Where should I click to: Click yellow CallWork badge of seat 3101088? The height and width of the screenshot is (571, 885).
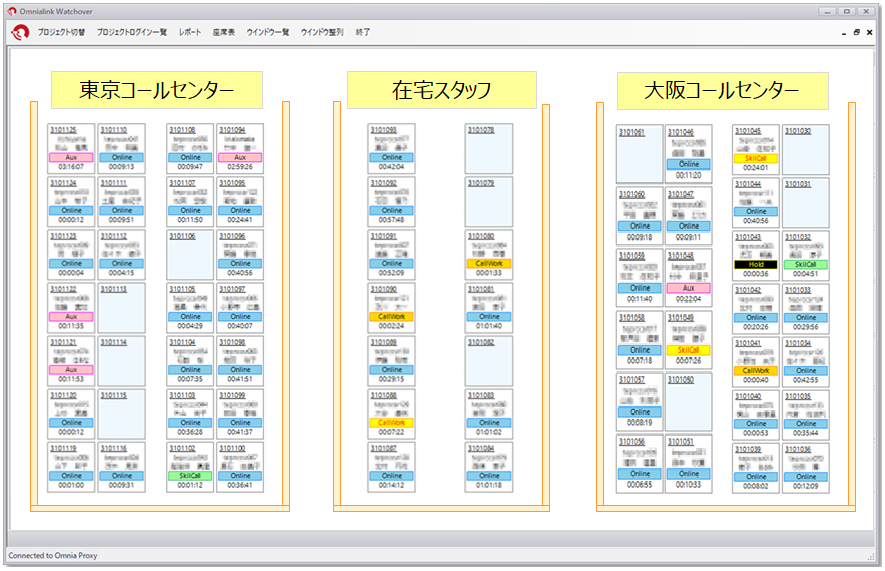coord(392,423)
